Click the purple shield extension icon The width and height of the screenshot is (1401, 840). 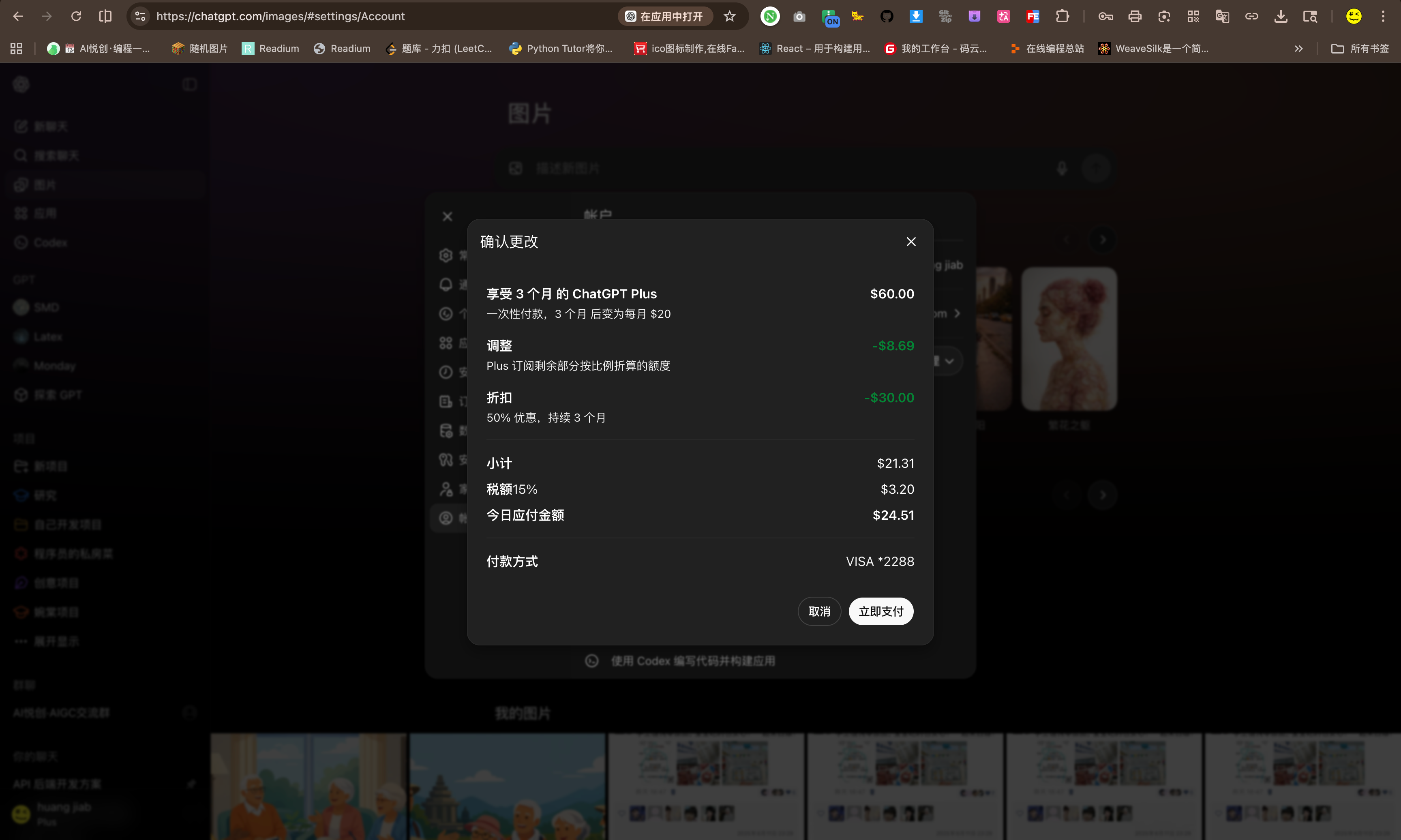975,16
